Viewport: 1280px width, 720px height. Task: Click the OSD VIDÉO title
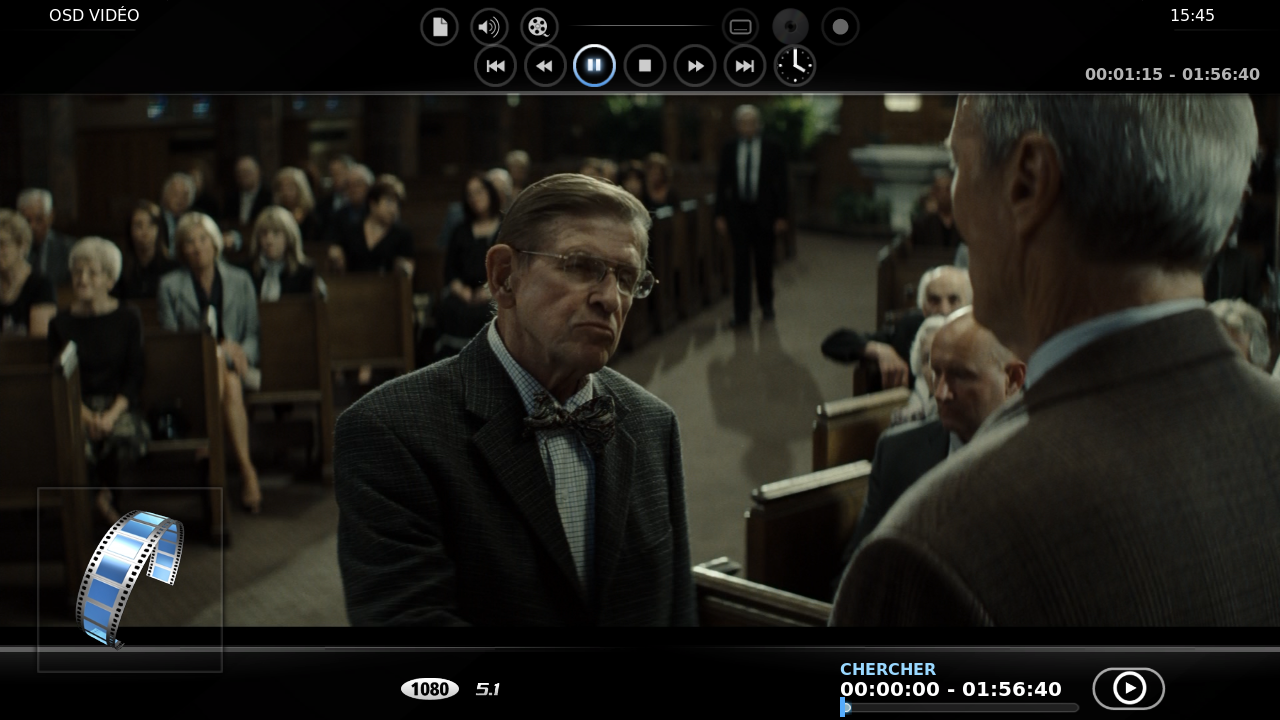pos(94,16)
